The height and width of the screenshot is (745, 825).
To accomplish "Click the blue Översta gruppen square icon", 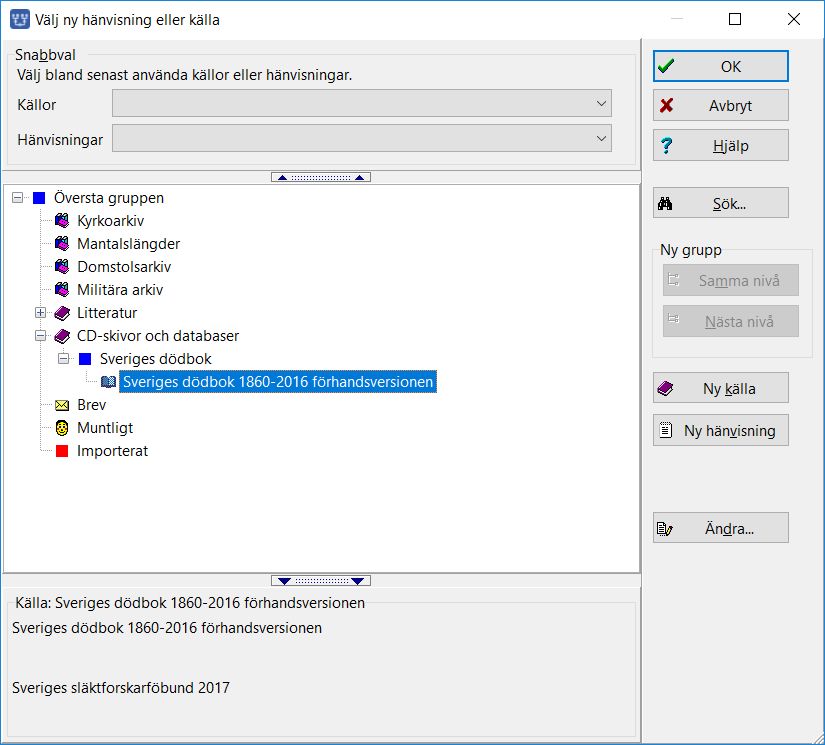I will [x=39, y=198].
